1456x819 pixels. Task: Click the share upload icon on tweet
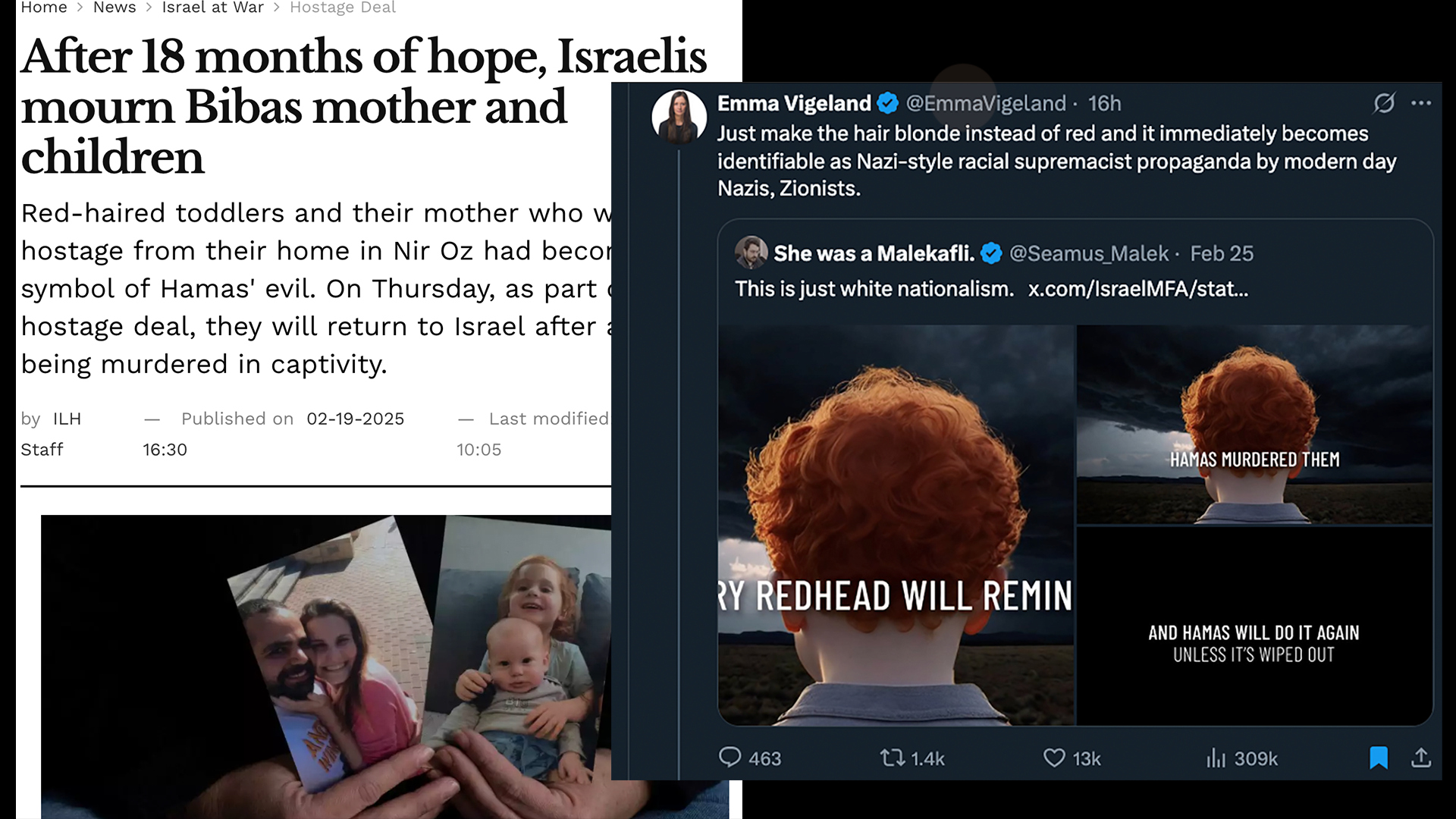coord(1421,757)
